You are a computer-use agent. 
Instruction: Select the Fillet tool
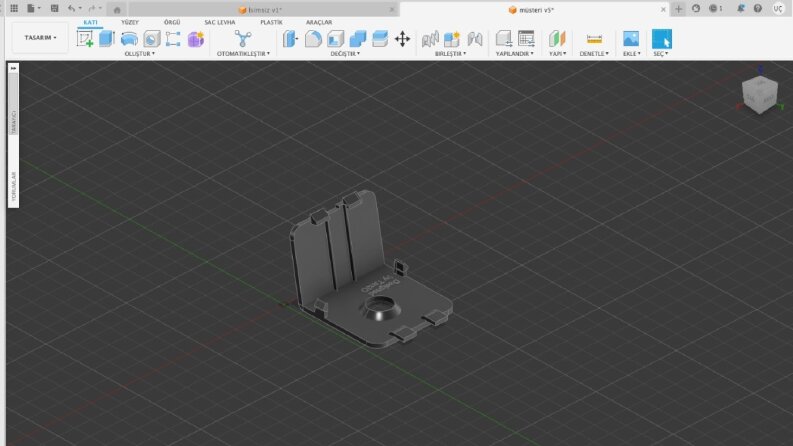click(313, 39)
